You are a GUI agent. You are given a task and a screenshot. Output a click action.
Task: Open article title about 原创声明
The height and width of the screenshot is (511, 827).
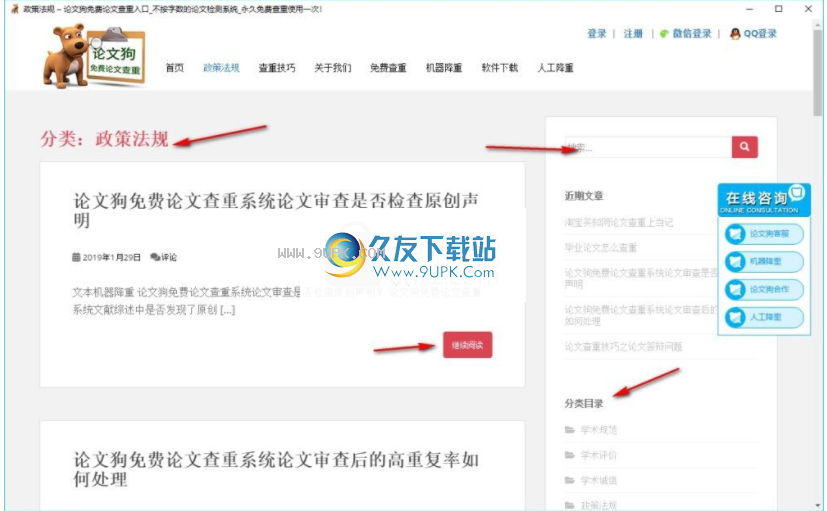(x=276, y=210)
